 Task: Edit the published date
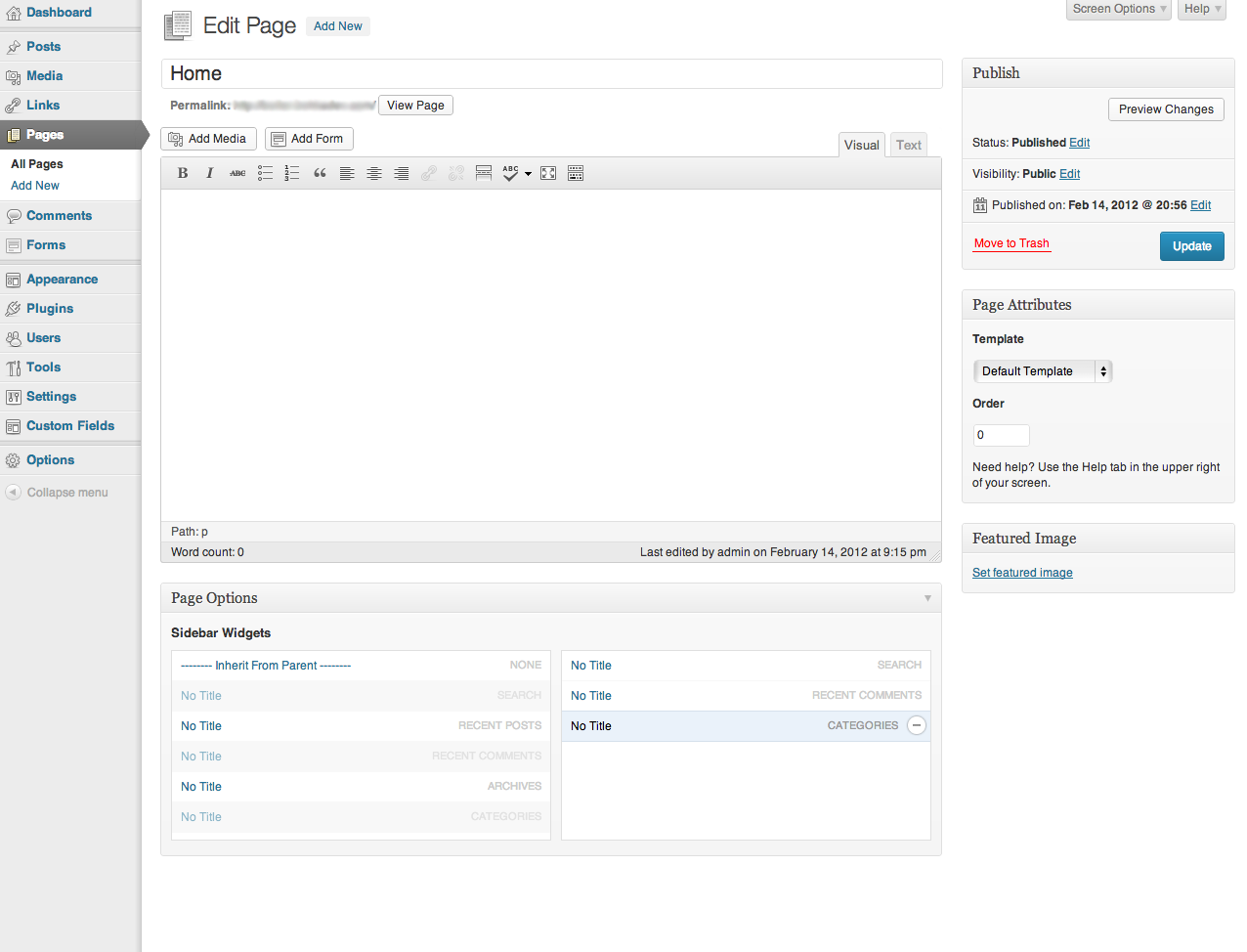[x=1201, y=205]
